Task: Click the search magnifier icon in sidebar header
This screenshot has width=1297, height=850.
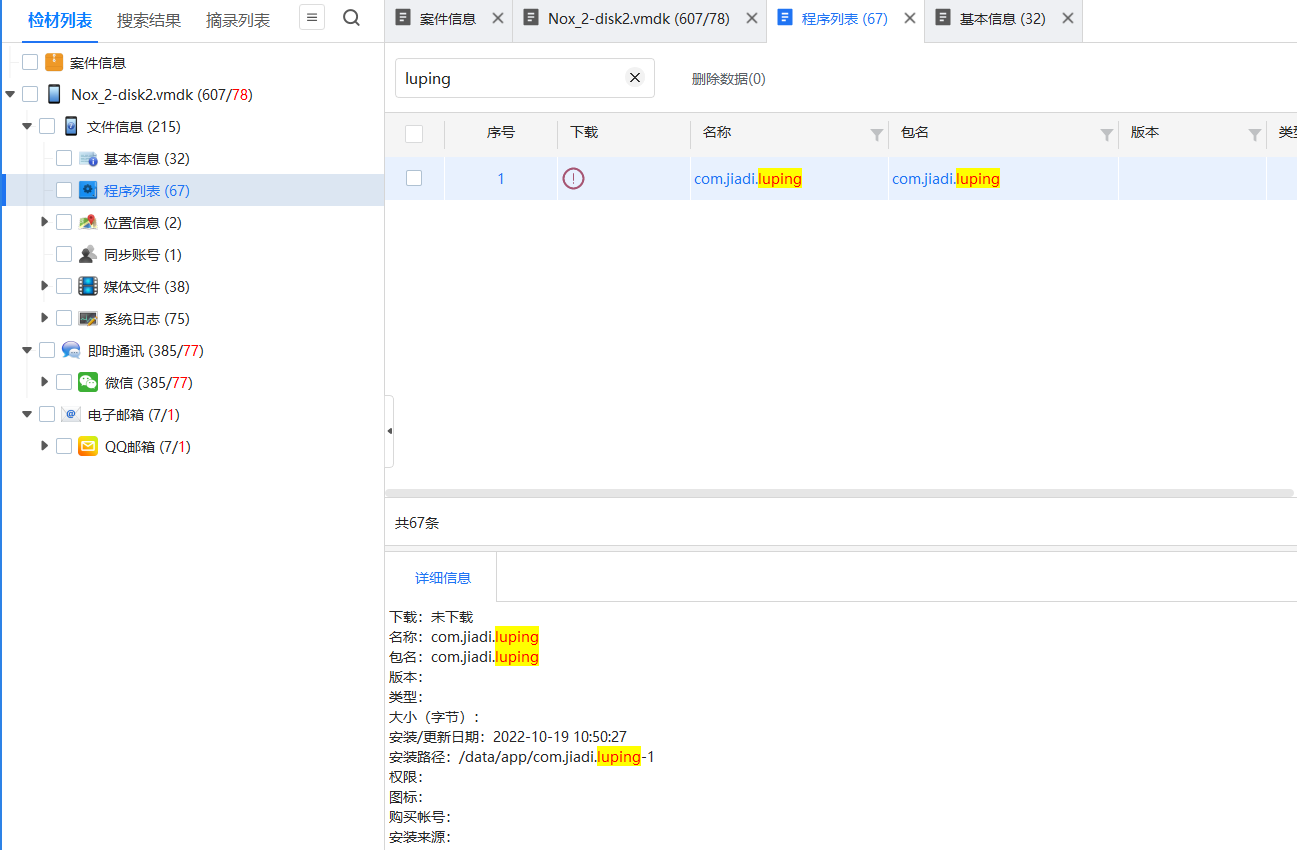Action: coord(351,18)
